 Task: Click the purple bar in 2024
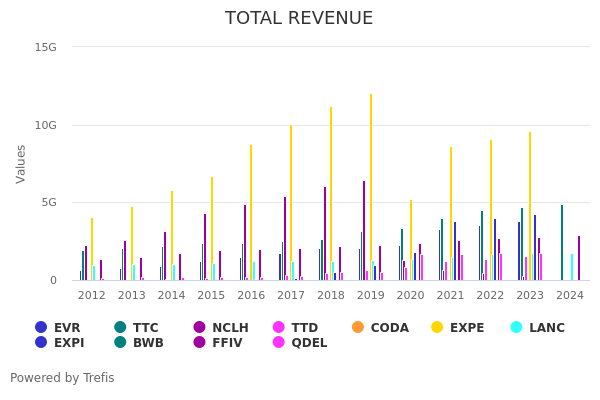coord(578,258)
